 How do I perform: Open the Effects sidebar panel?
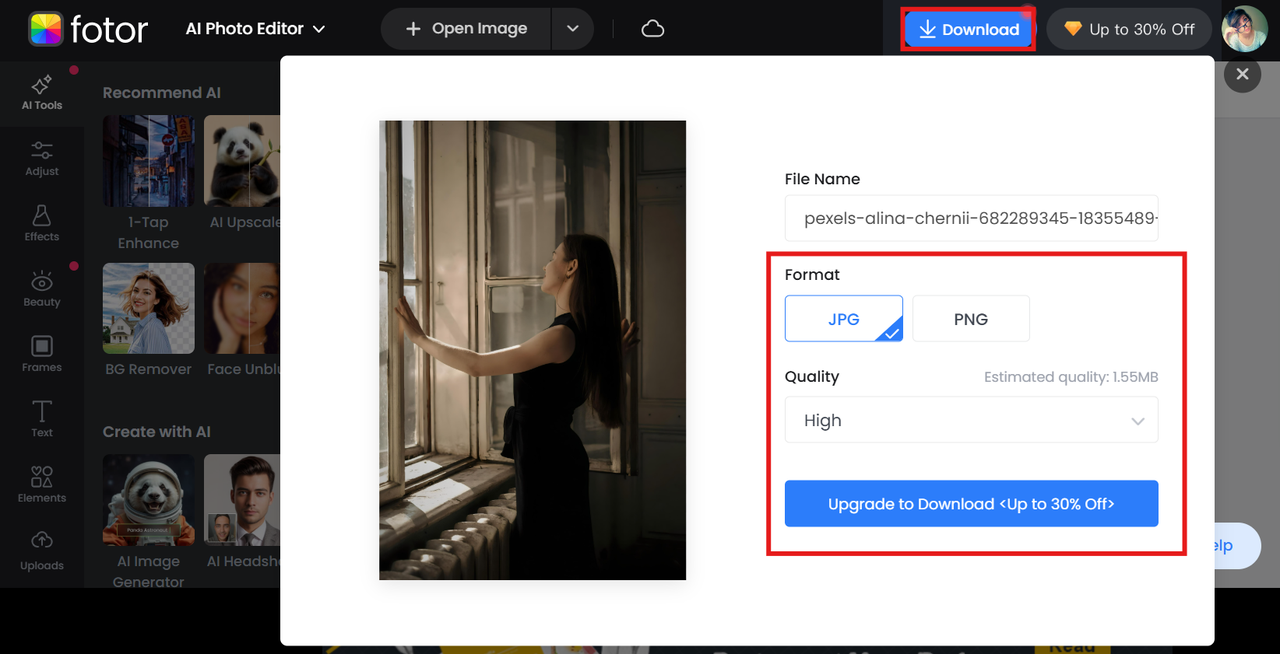click(x=42, y=223)
